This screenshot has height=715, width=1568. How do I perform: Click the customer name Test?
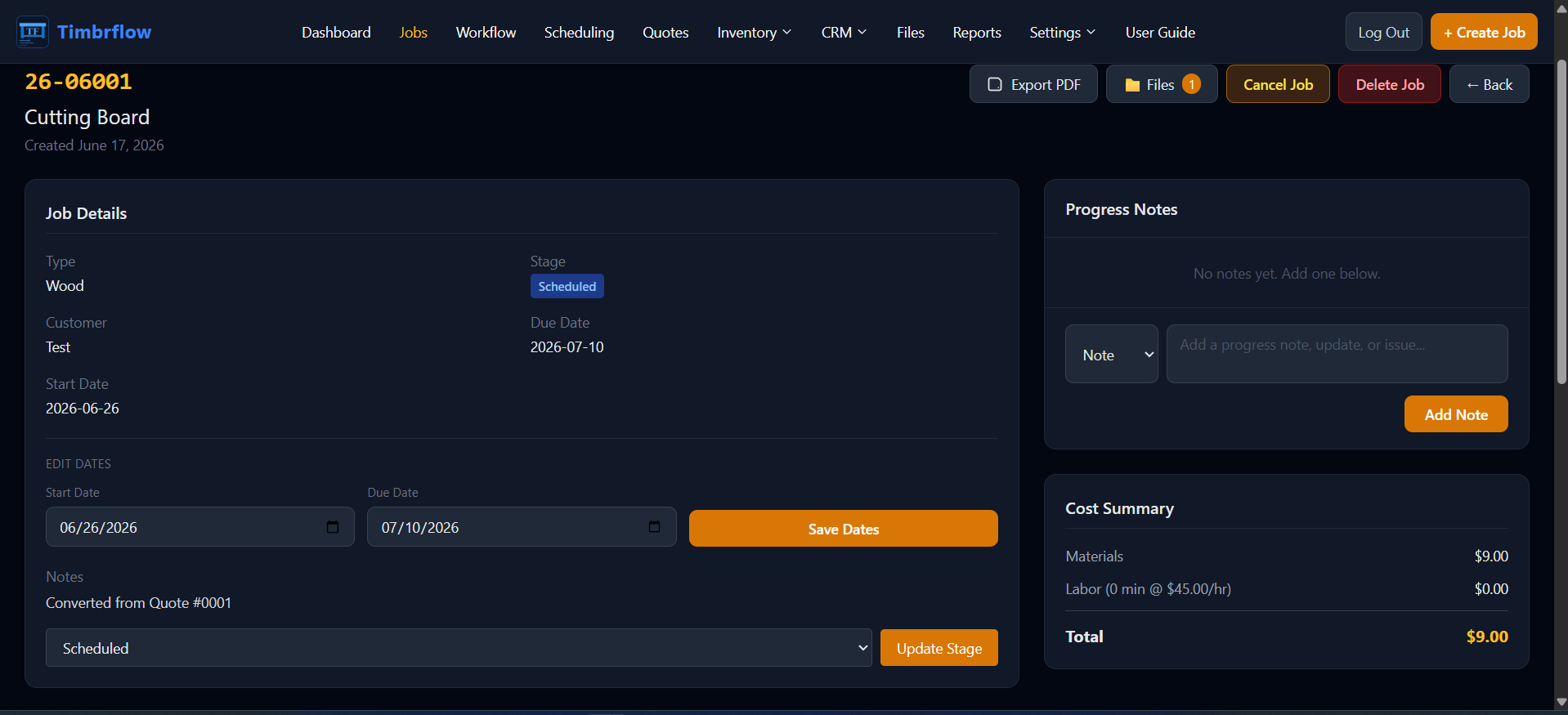pyautogui.click(x=58, y=347)
